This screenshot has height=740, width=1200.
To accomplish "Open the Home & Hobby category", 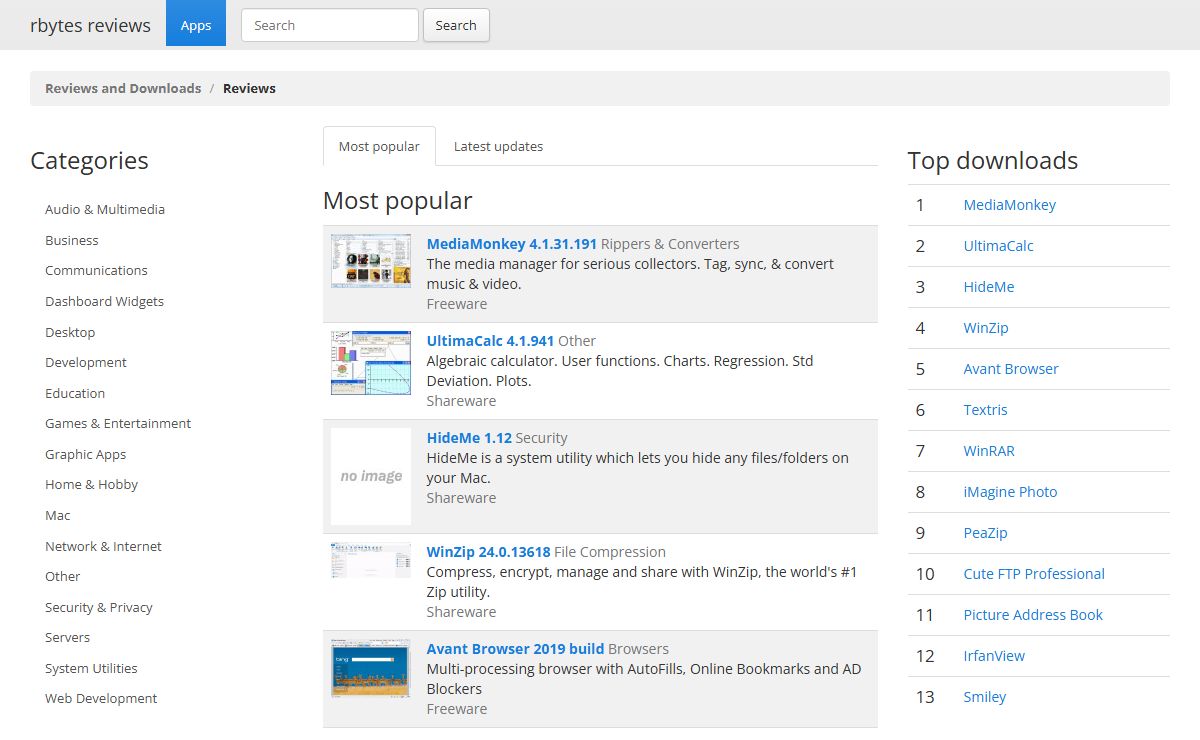I will [91, 484].
